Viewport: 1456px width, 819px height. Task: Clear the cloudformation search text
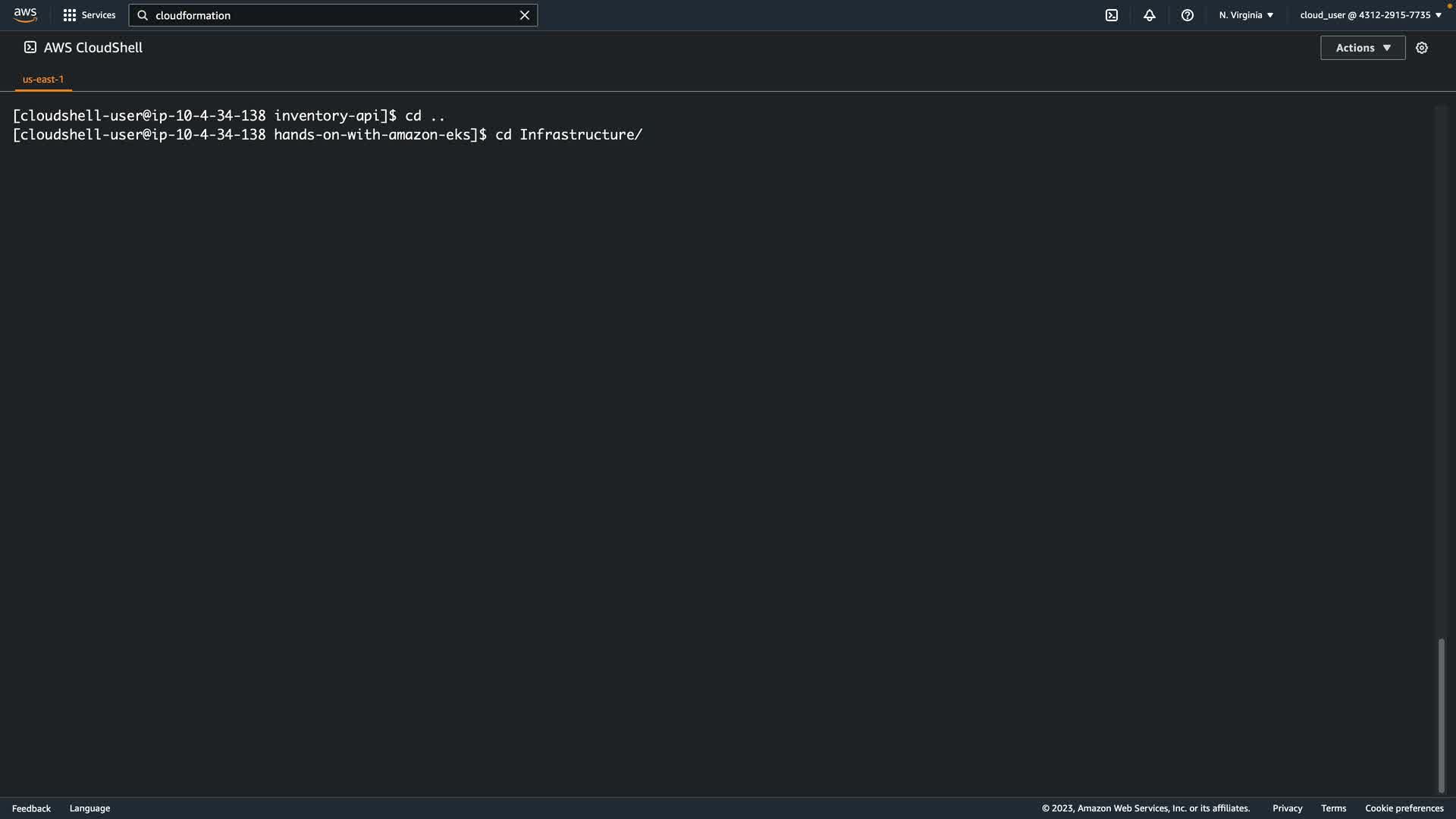pos(524,15)
